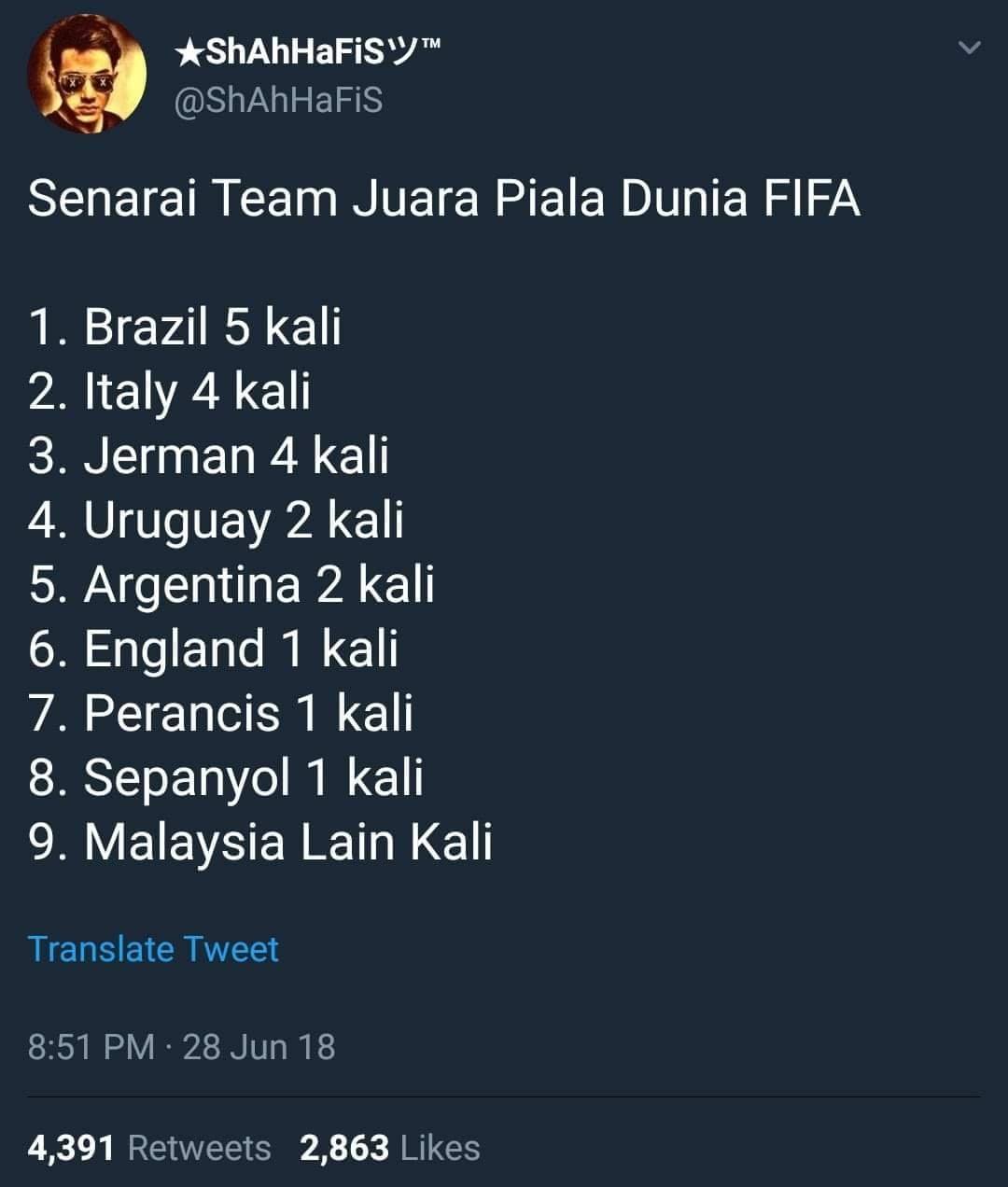This screenshot has height=1187, width=1008.
Task: Click the ★ShAhHaFiS display name
Action: (x=307, y=53)
